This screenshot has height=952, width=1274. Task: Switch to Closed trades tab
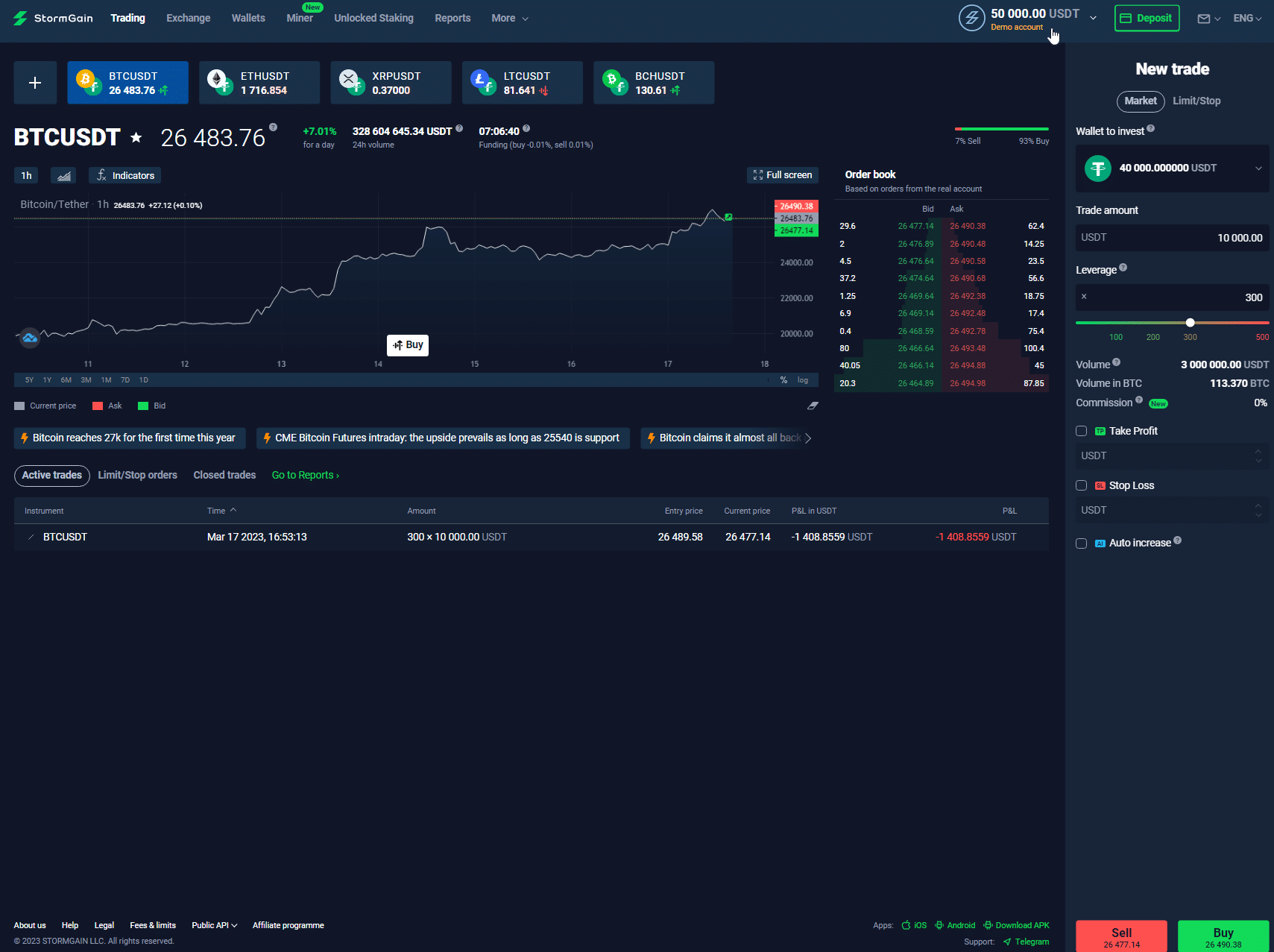[x=224, y=475]
